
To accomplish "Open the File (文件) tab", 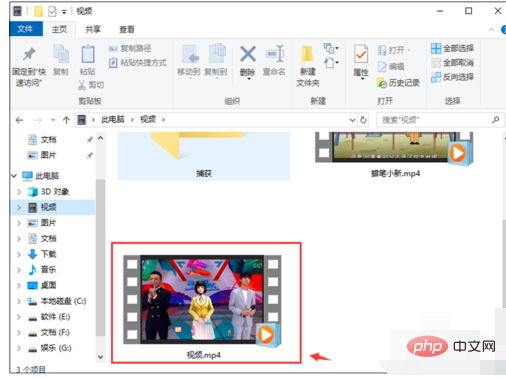I will tap(26, 29).
